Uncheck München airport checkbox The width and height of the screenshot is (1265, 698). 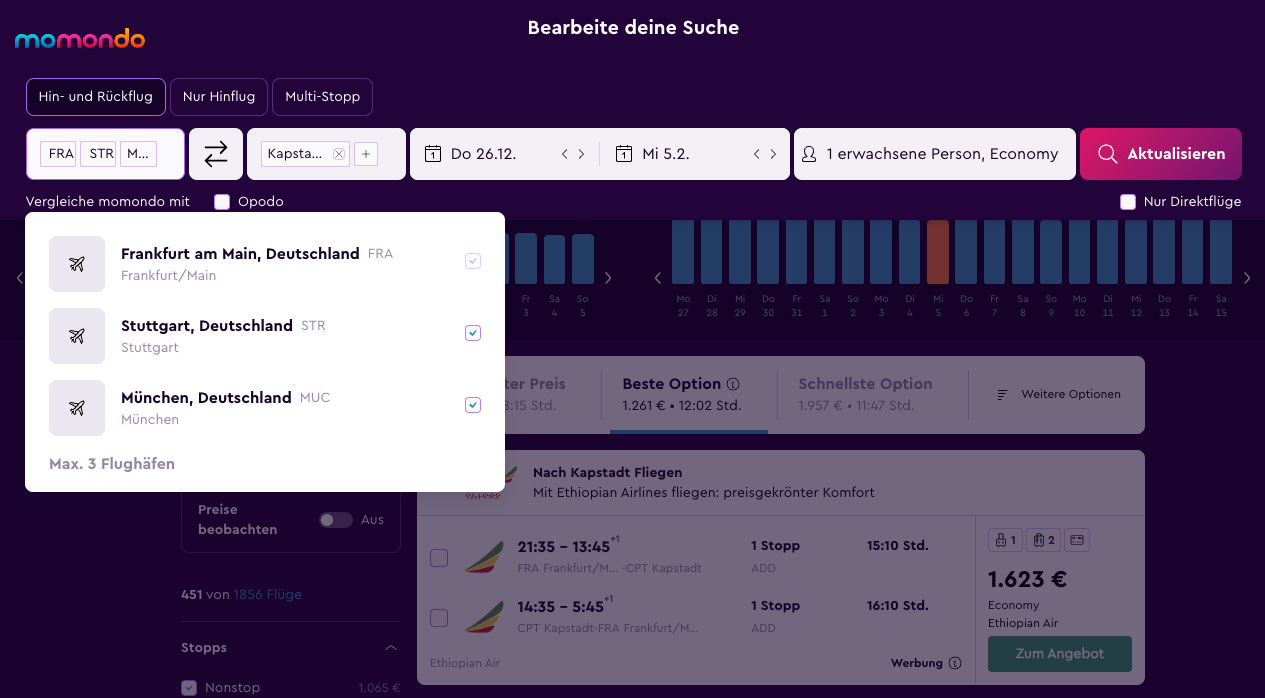click(473, 405)
